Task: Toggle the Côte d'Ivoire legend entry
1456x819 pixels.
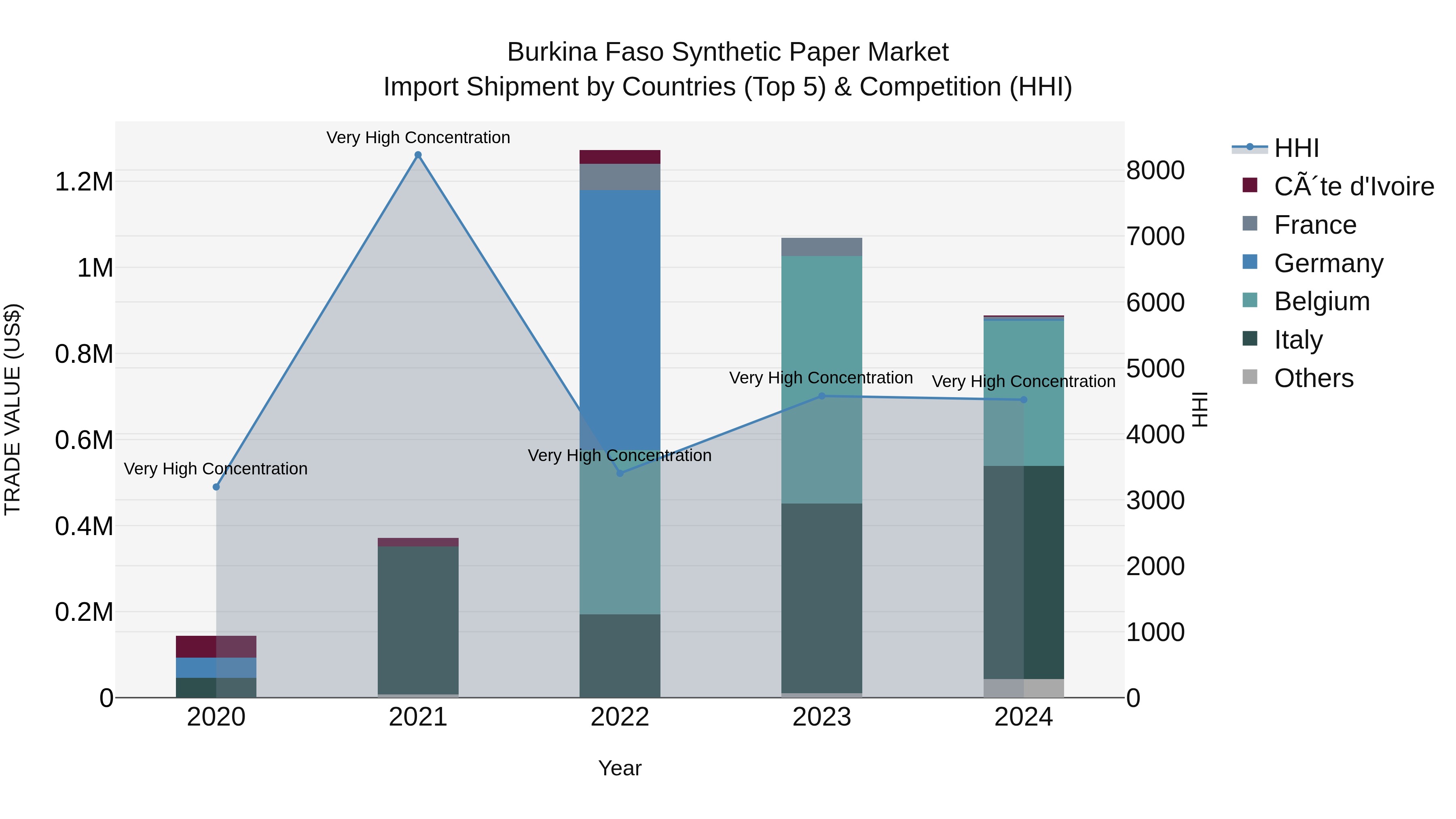Action: [1337, 186]
